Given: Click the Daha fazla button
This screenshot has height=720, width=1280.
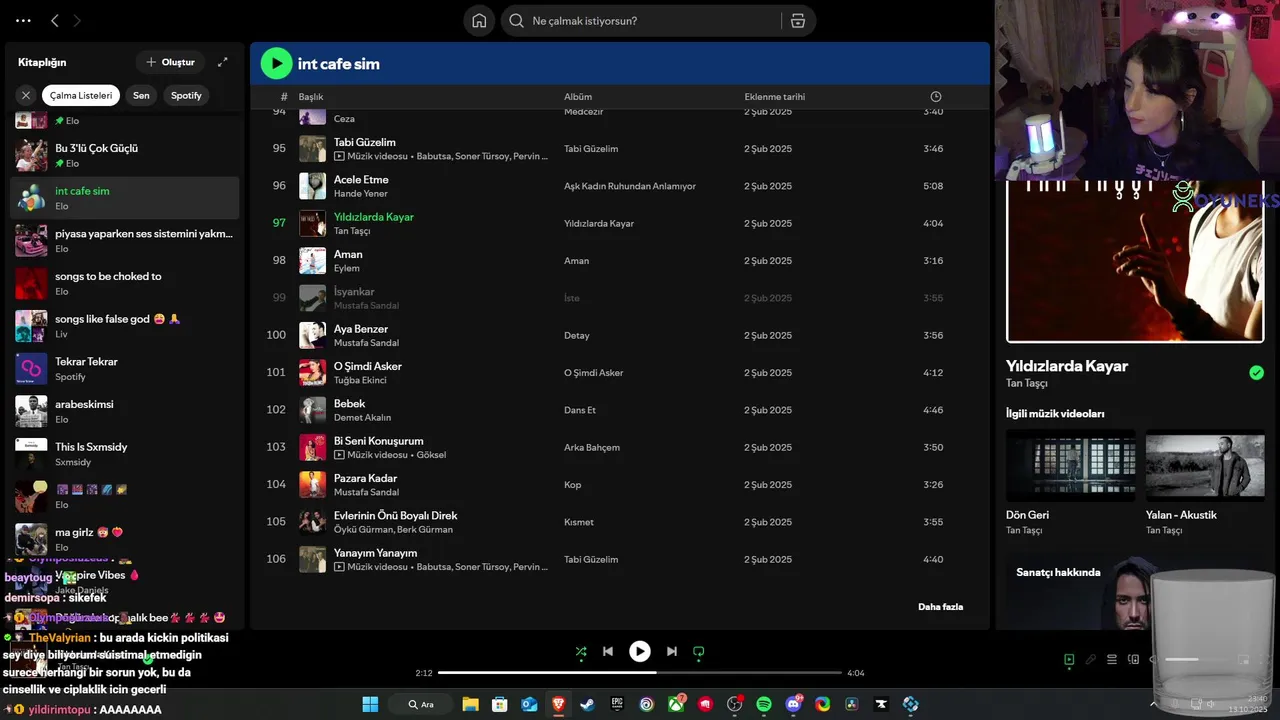Looking at the screenshot, I should tap(940, 607).
